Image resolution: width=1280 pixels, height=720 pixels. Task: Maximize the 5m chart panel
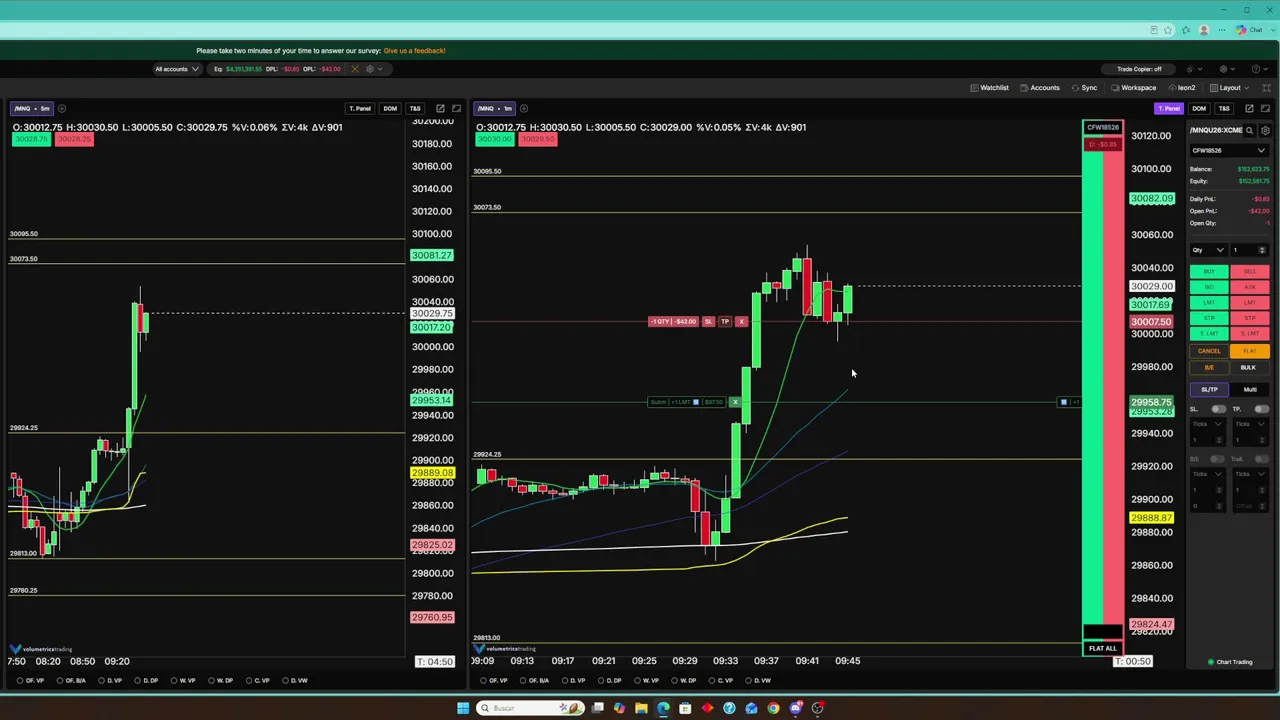click(x=457, y=108)
